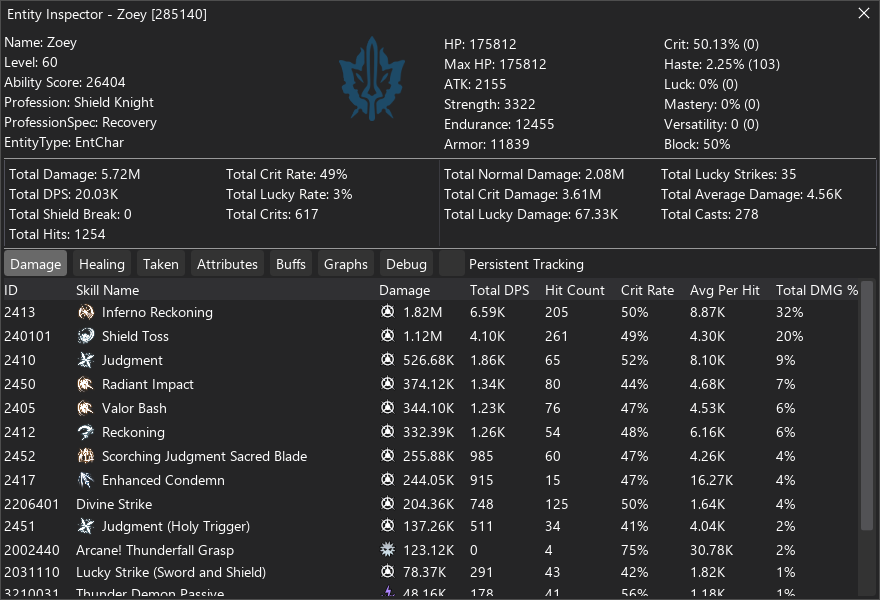Click the Armor: 11839 stat

pos(487,144)
